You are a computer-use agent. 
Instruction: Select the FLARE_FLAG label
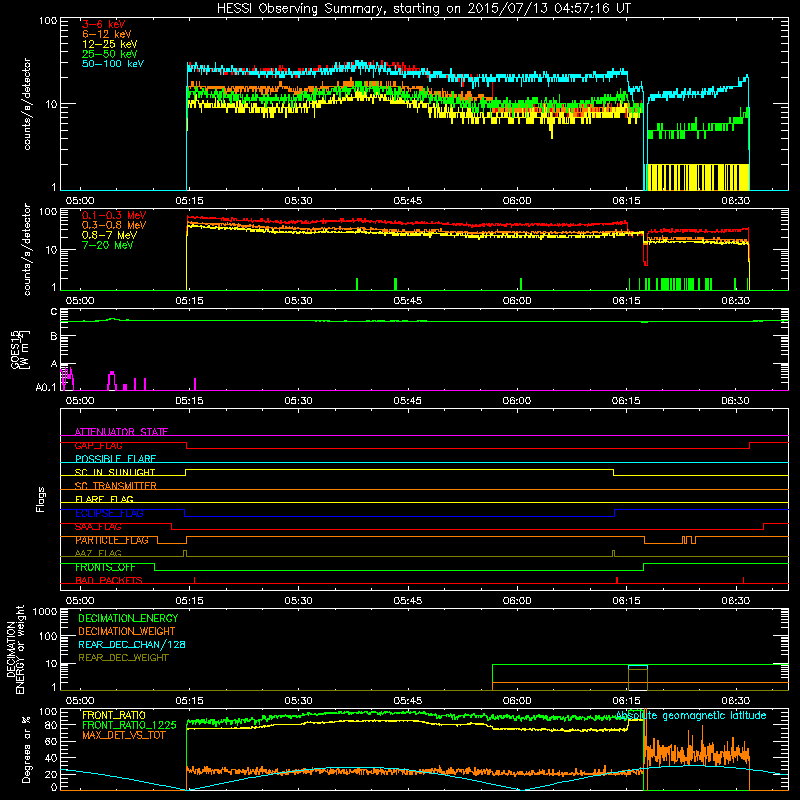(x=104, y=499)
